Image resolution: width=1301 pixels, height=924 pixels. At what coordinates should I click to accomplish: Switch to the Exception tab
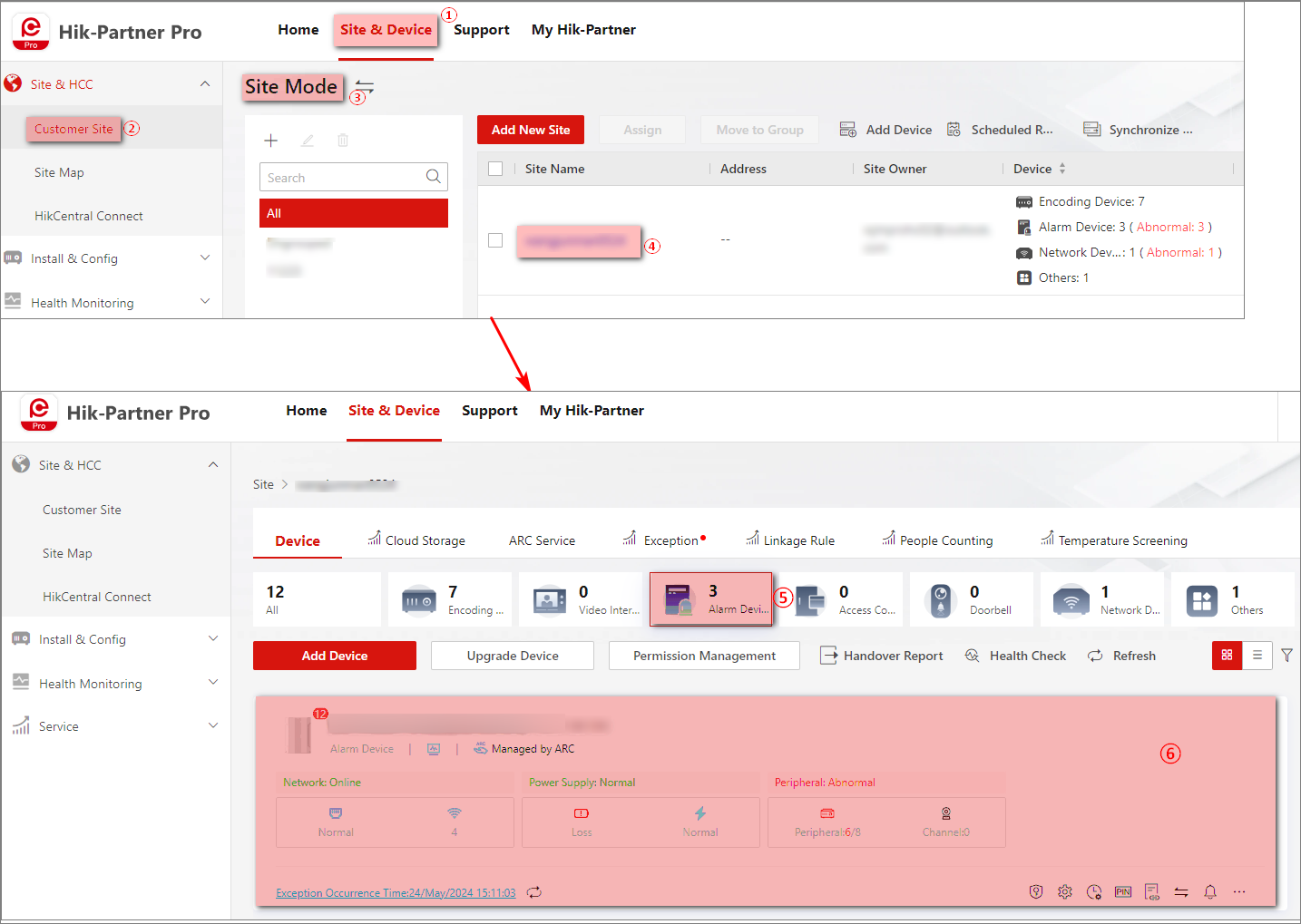(664, 540)
